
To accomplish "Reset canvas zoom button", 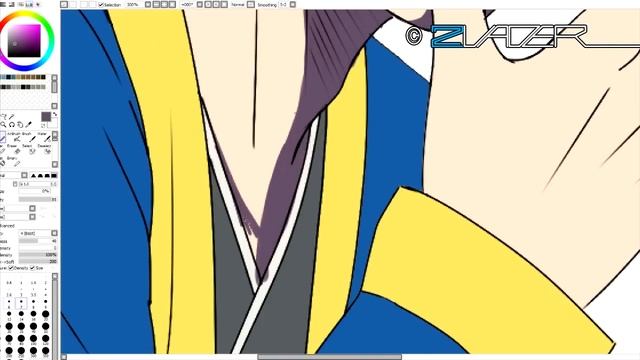I will (172, 4).
